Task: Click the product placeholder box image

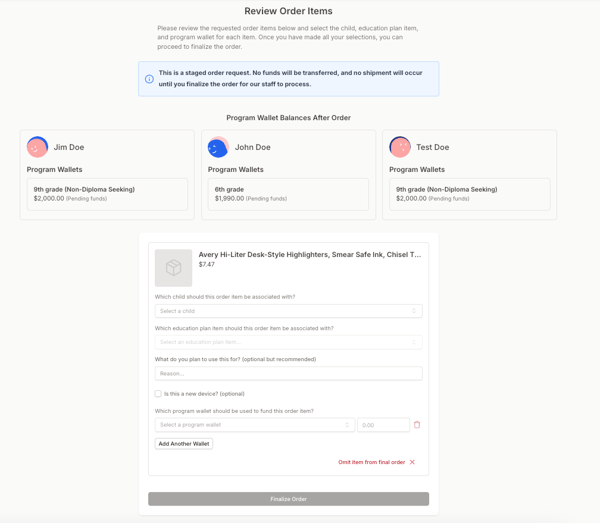Action: coord(173,268)
